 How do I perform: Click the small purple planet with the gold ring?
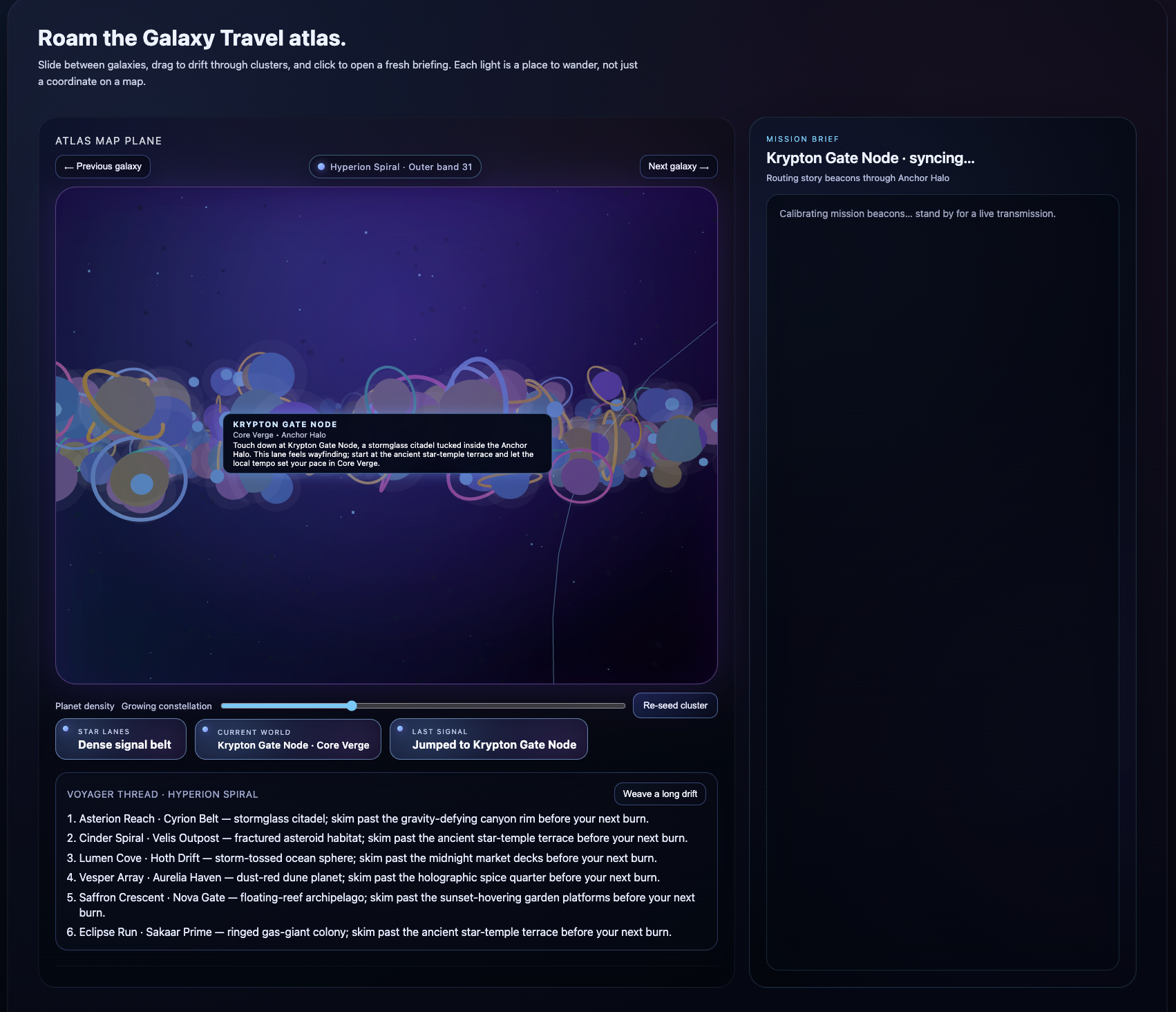607,385
